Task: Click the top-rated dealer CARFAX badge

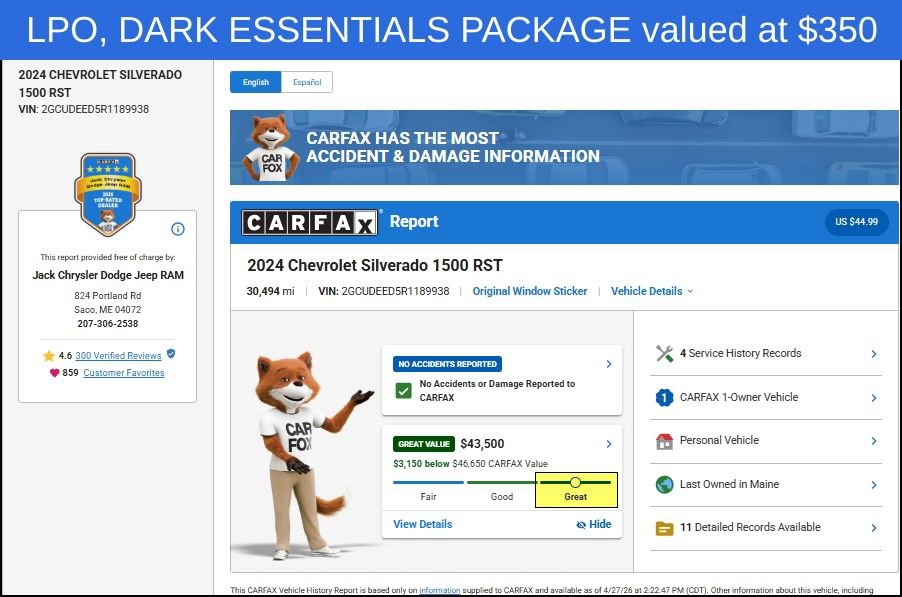Action: 108,194
